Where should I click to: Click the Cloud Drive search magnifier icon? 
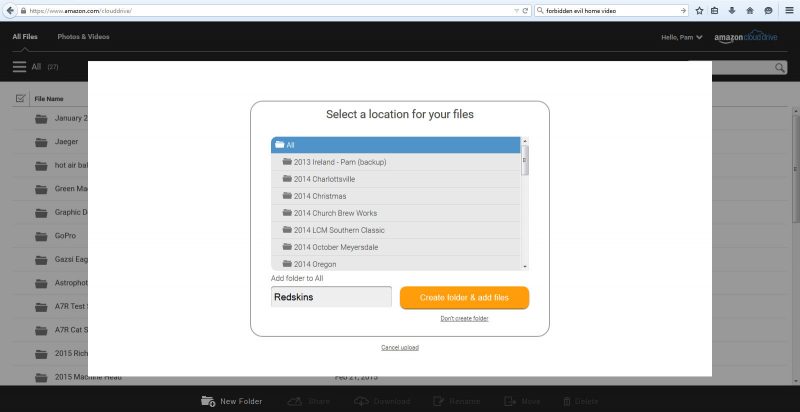pyautogui.click(x=780, y=67)
